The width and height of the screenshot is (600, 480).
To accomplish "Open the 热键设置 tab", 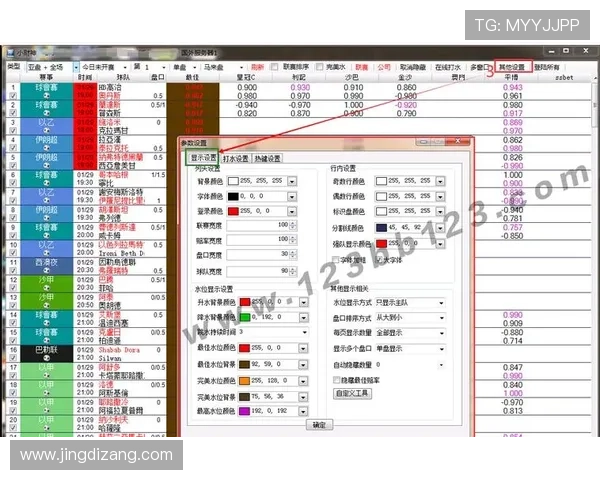I will 267,158.
